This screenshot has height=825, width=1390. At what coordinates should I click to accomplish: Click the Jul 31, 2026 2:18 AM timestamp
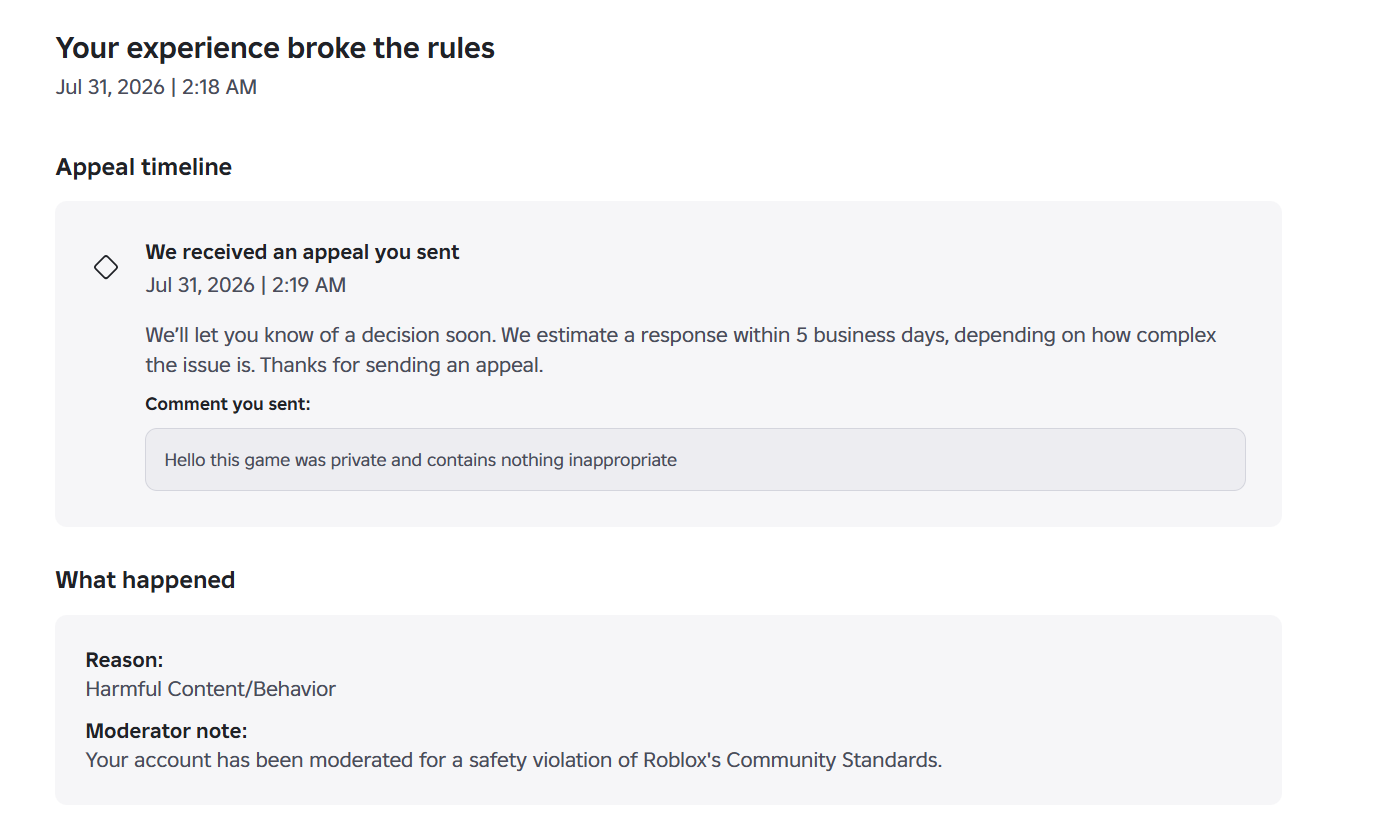(156, 87)
